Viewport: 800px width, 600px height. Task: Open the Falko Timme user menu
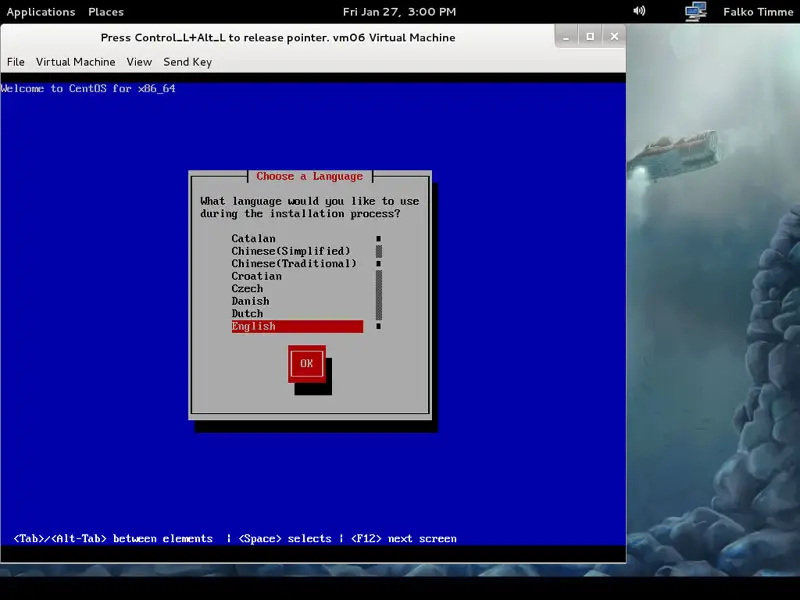758,12
